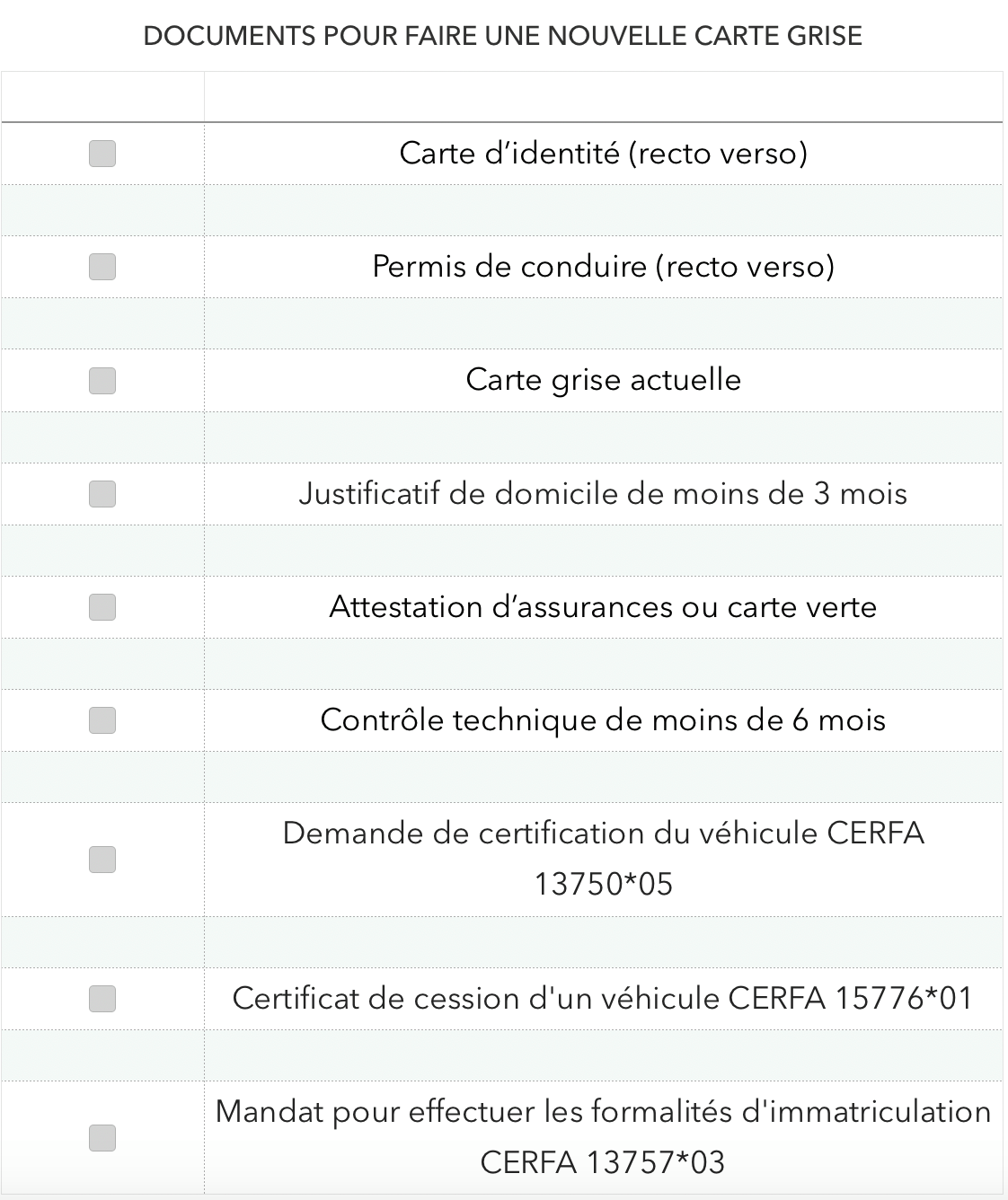Screen dimensions: 1008x1200
Task: Tick the Mandat CERFA 13757*03 checkbox
Action: pos(102,1138)
